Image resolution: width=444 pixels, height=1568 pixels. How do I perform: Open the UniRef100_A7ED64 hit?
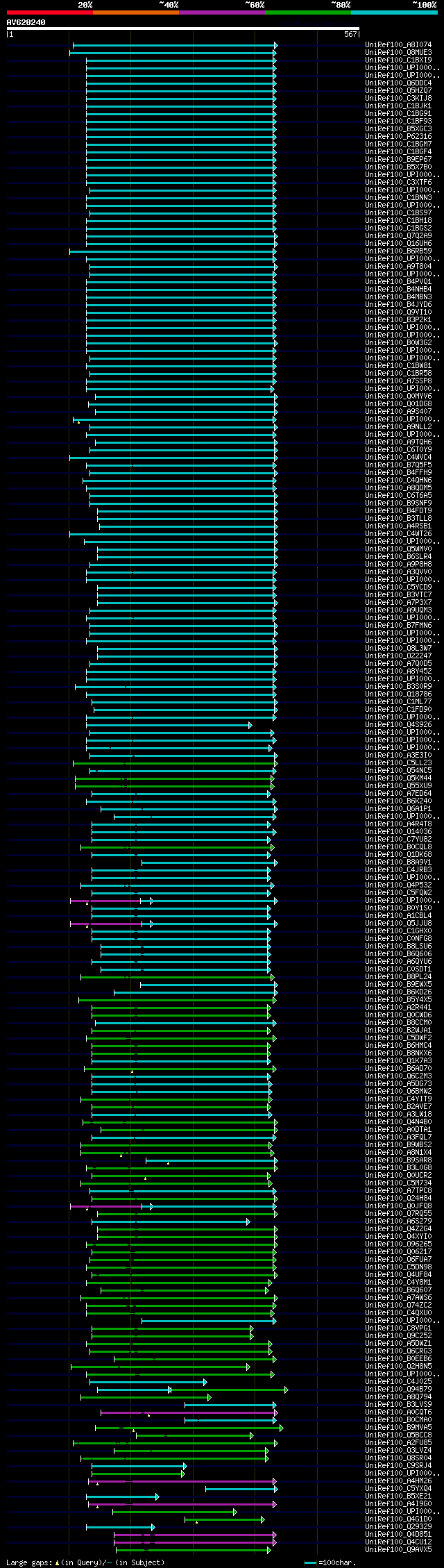(398, 793)
